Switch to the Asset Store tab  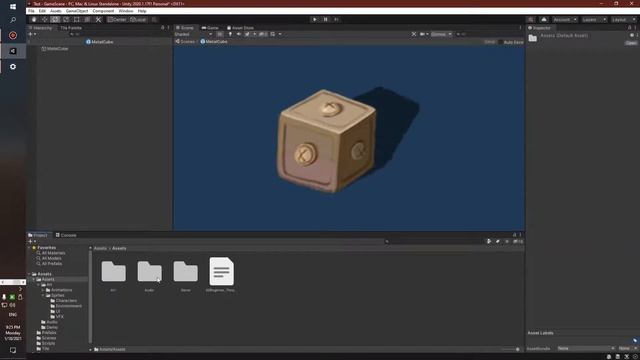pyautogui.click(x=240, y=28)
